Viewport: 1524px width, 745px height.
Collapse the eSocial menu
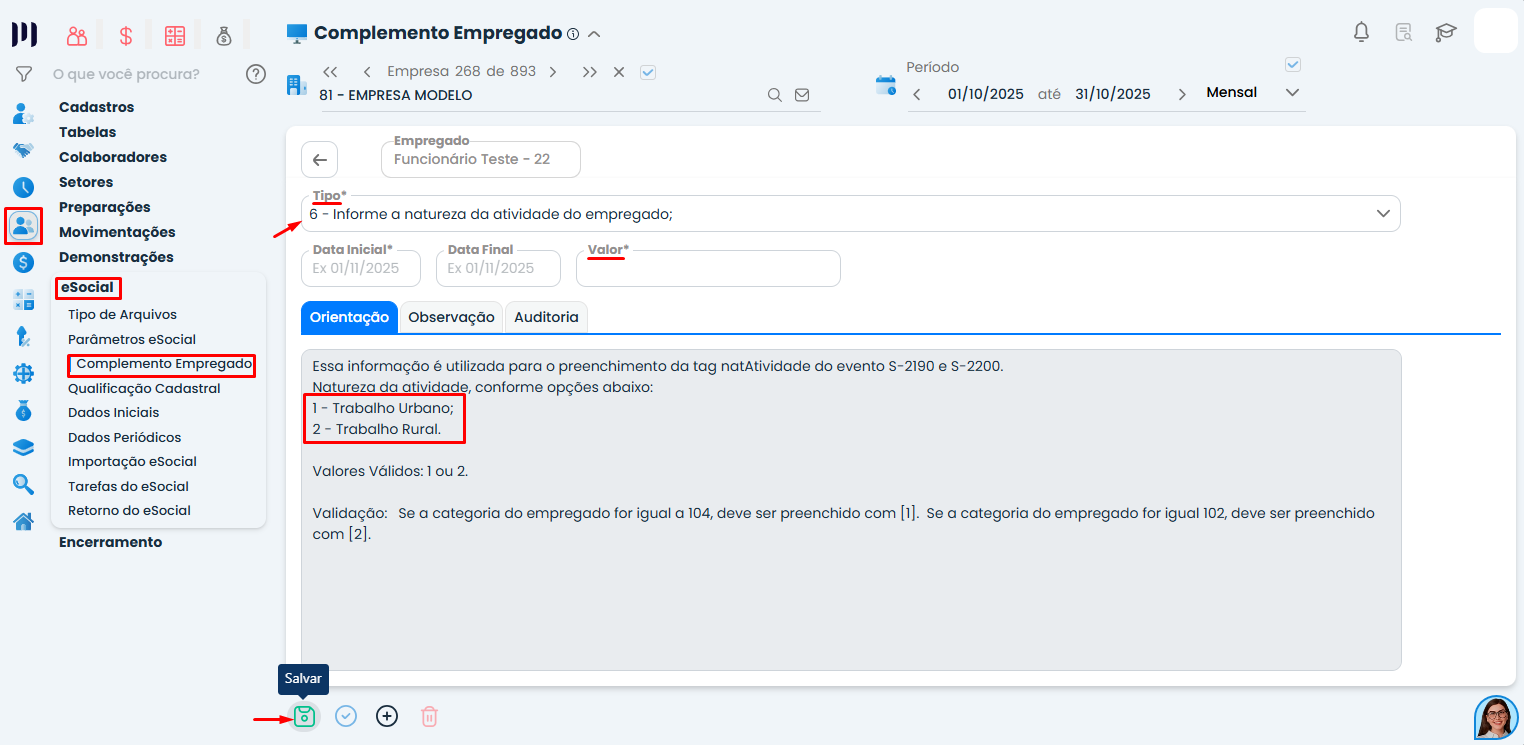pos(87,288)
